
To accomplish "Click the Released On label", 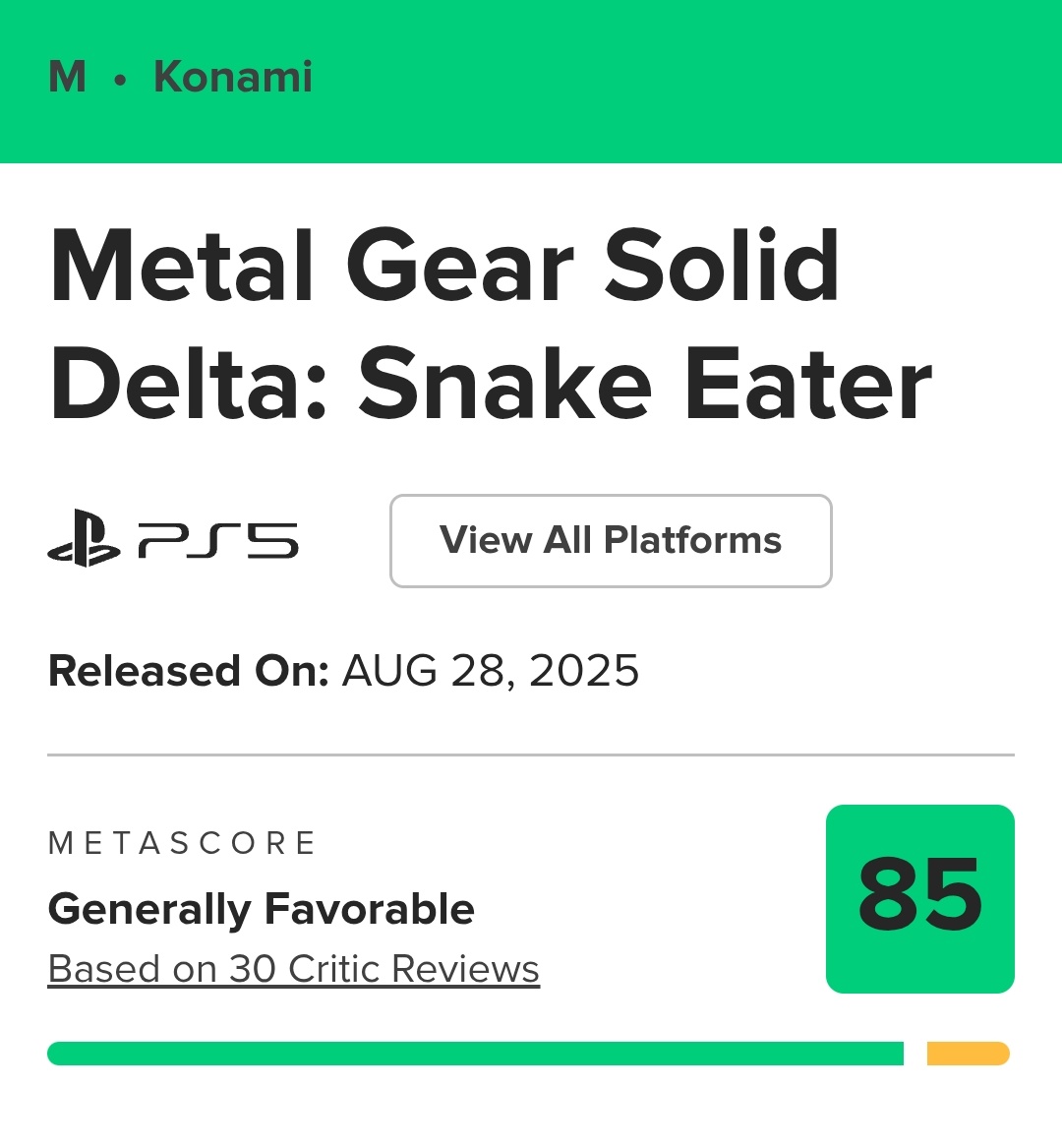I will tap(188, 671).
